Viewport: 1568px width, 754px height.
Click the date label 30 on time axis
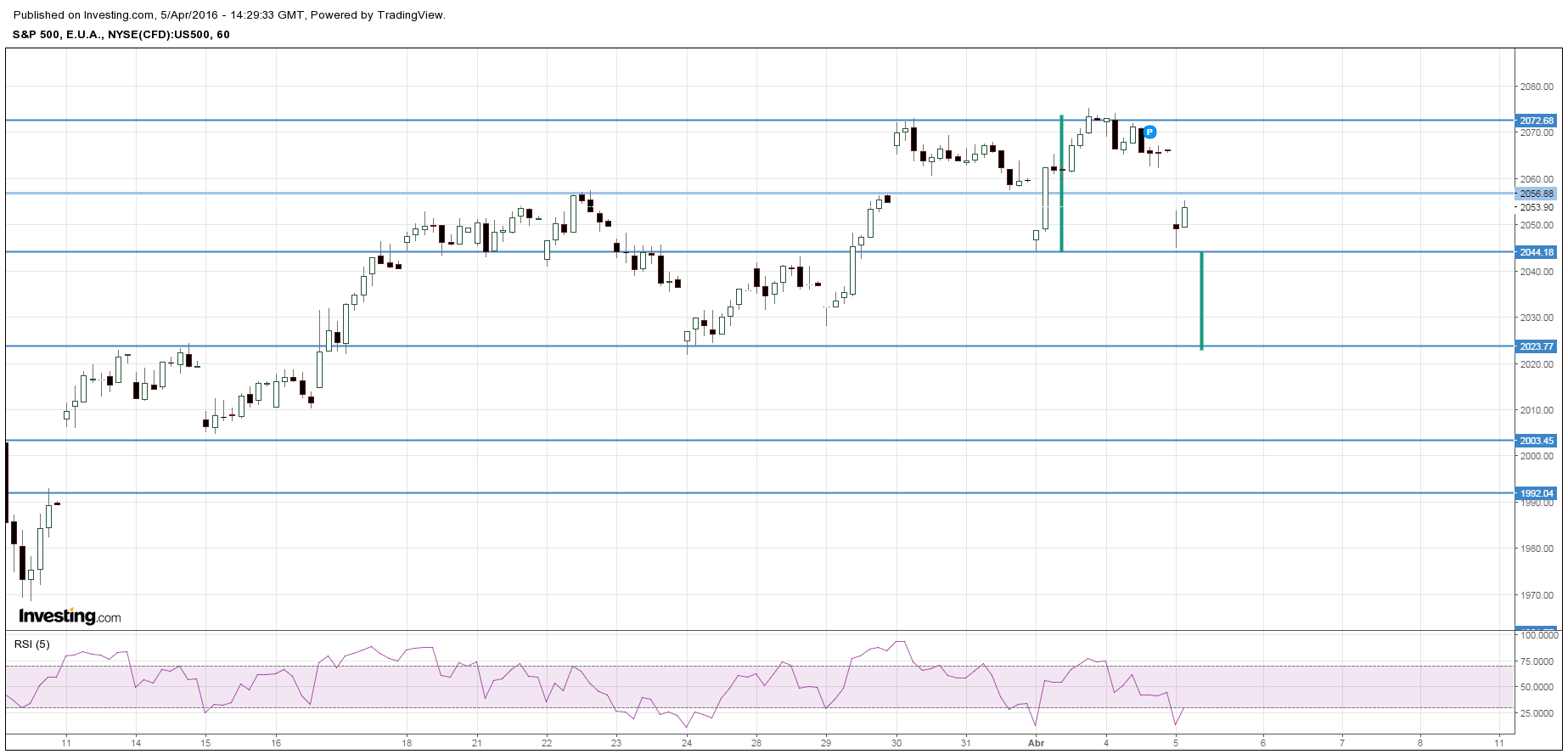click(x=896, y=743)
